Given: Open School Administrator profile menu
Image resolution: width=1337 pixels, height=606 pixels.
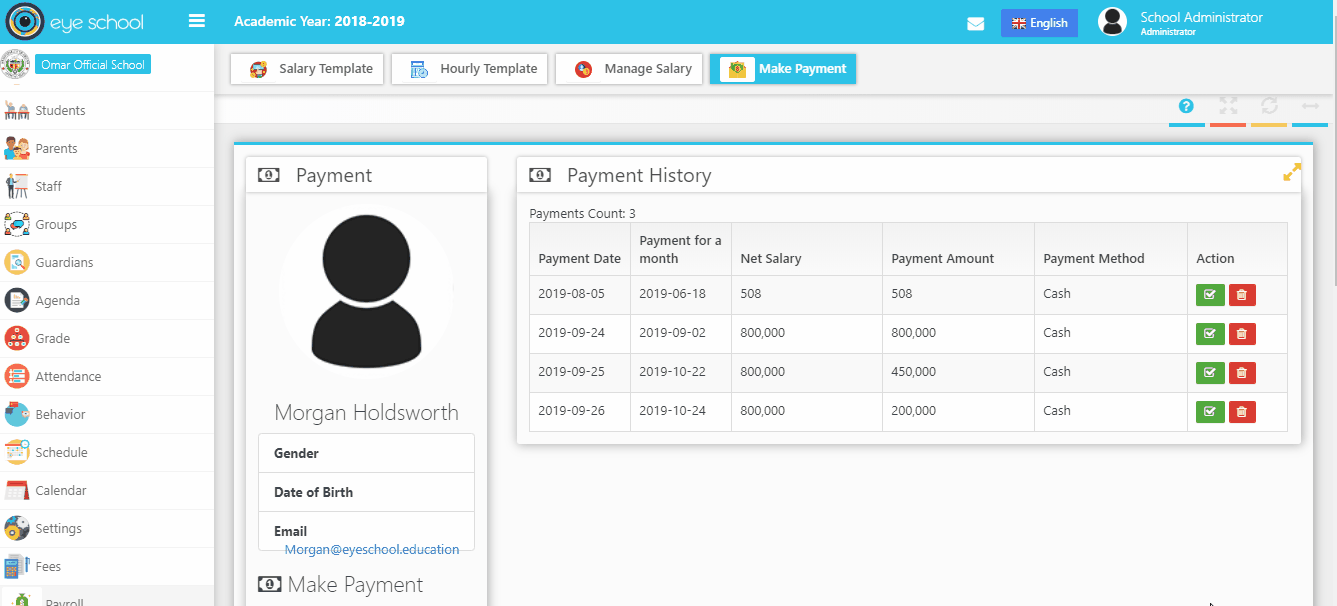Looking at the screenshot, I should coord(1180,22).
